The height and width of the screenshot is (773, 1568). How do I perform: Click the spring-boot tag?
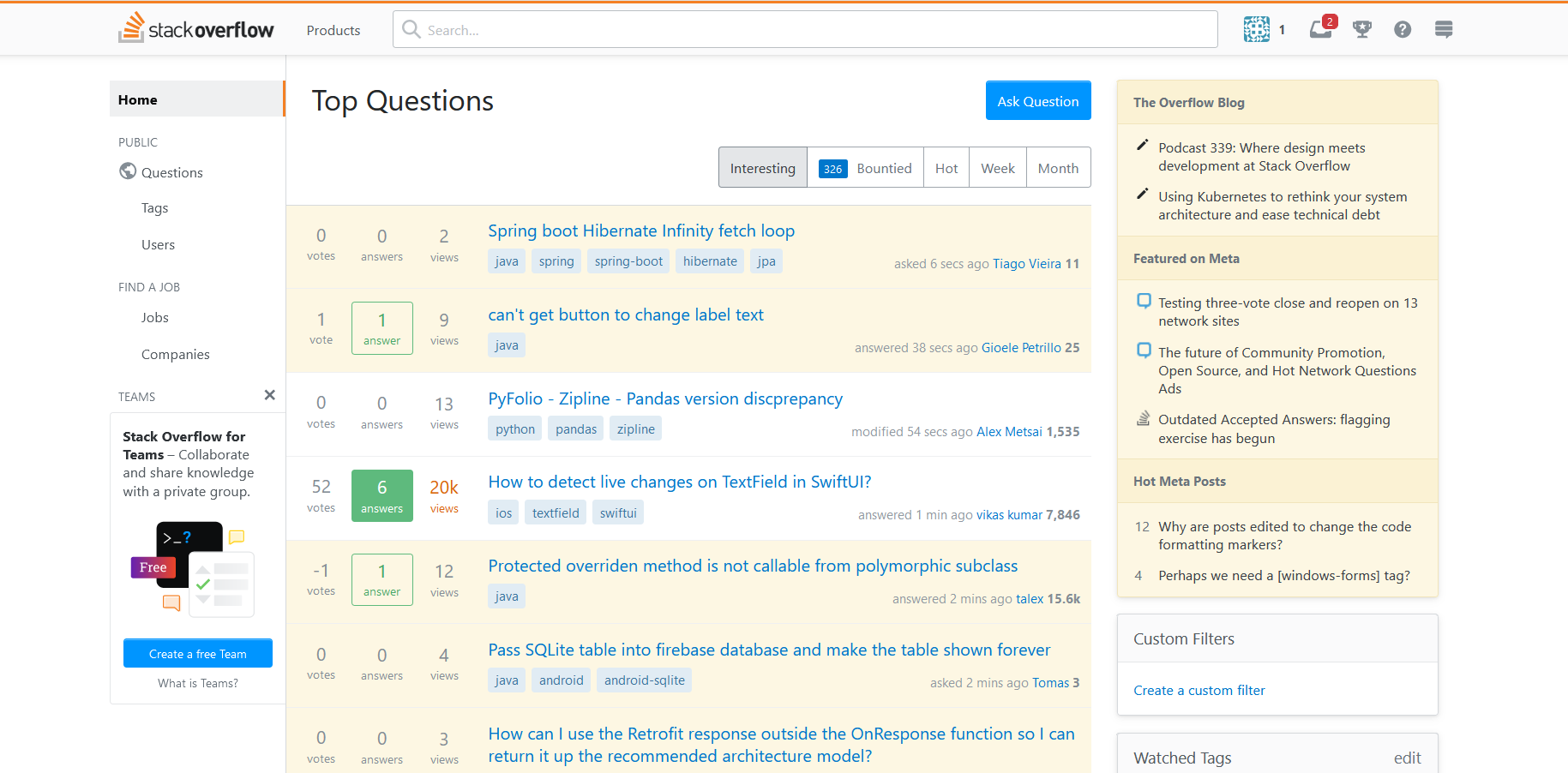click(x=628, y=261)
